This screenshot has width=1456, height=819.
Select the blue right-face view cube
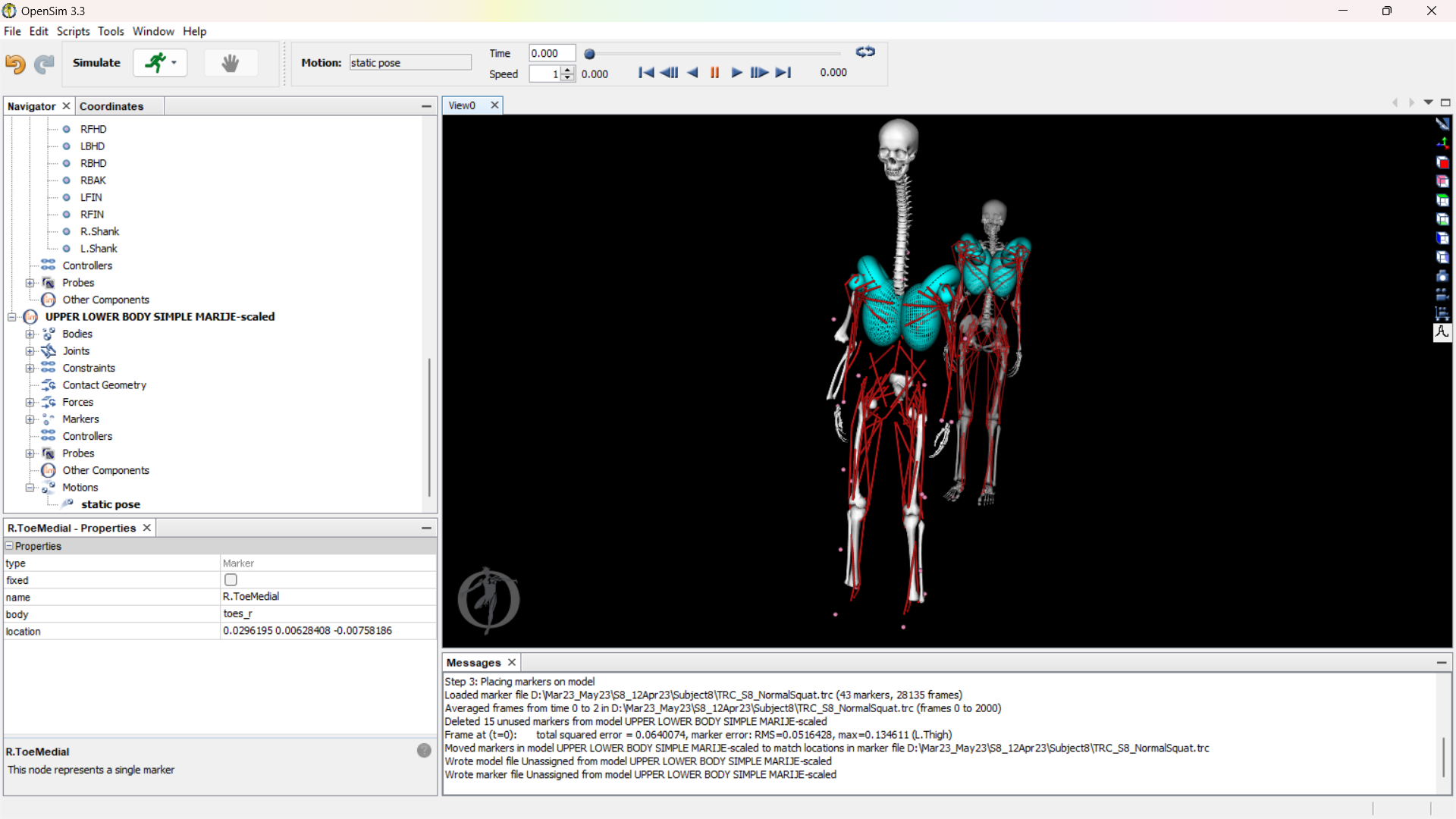coord(1442,257)
